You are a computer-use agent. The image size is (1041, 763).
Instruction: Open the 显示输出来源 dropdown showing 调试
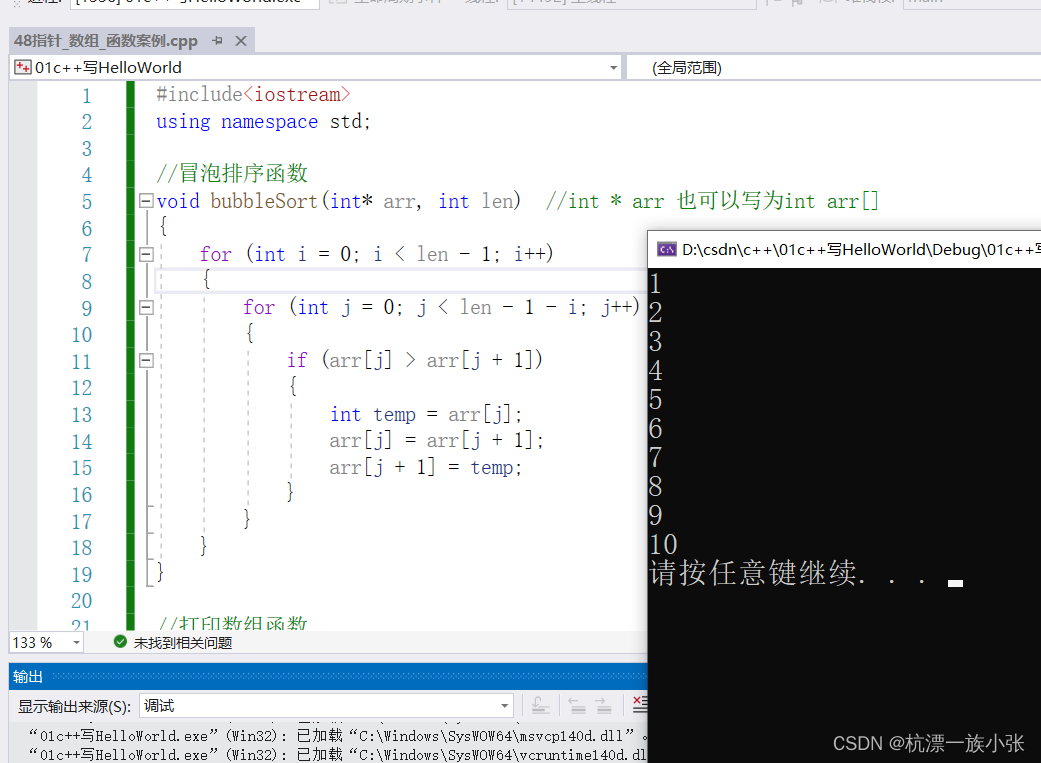pos(326,706)
